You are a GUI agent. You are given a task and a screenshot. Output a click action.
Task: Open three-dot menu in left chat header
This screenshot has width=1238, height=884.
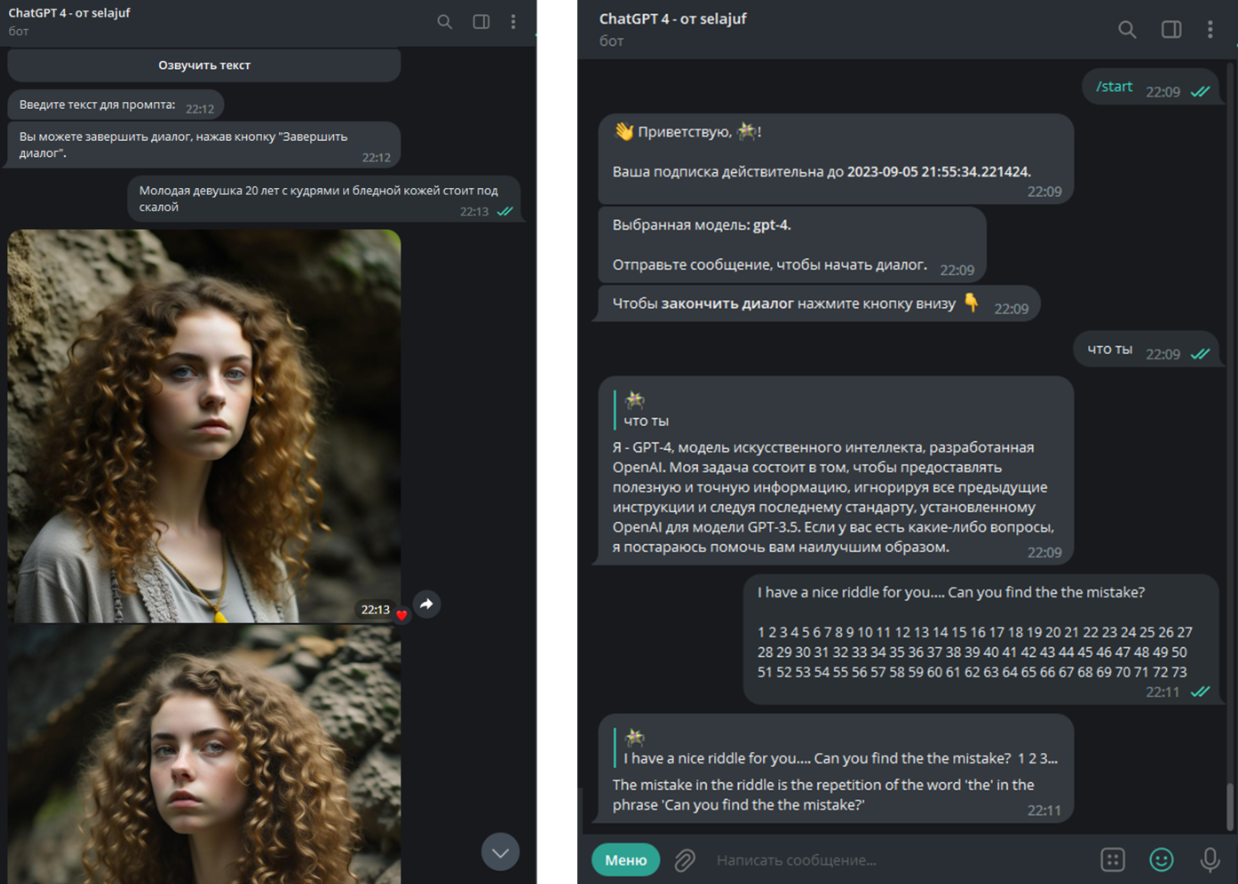pos(514,21)
